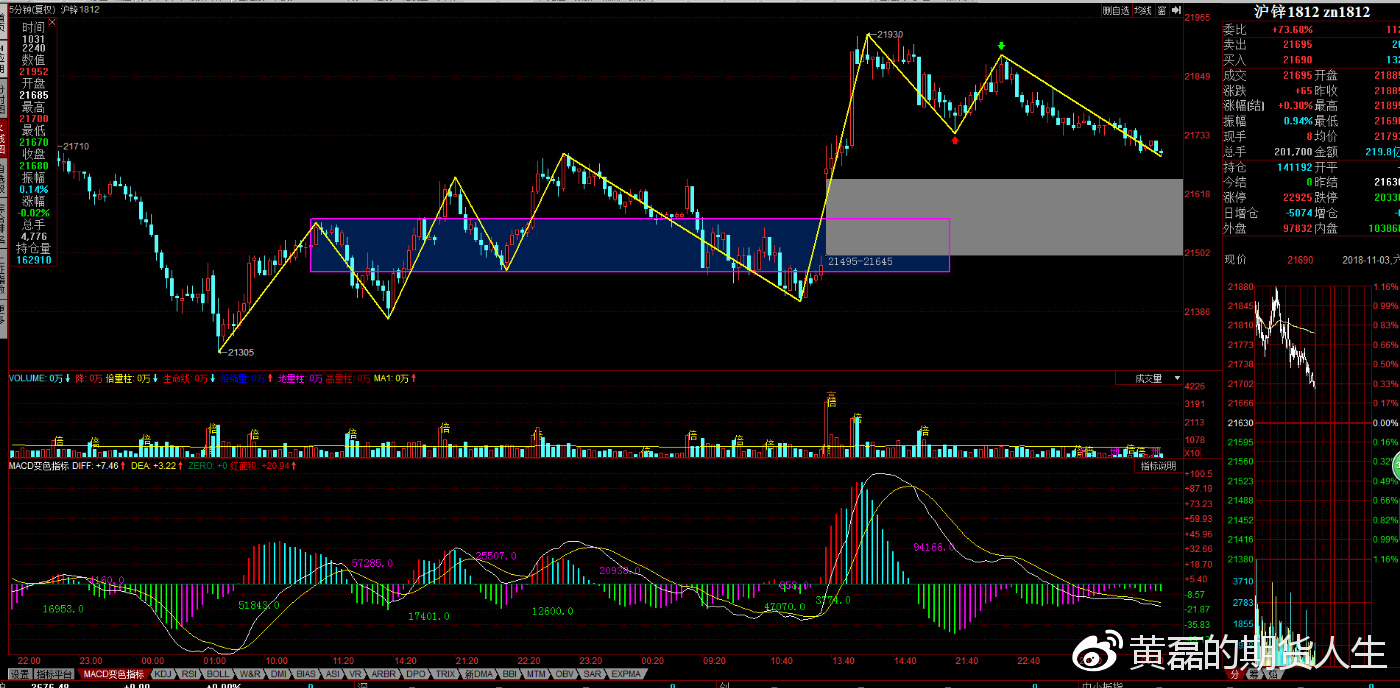
Task: Open the 指标说明 indicator description button
Action: pos(1158,466)
